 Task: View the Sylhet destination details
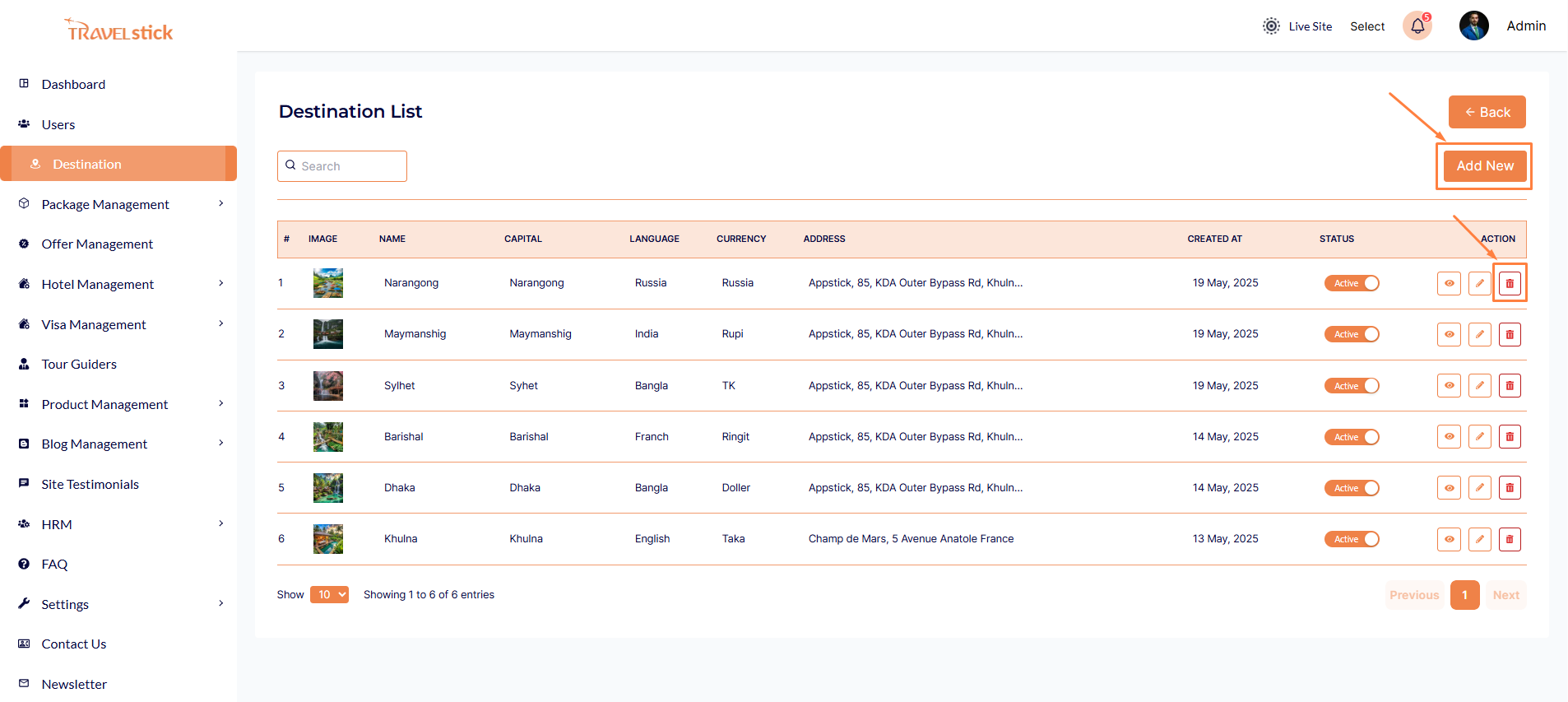pos(1449,385)
